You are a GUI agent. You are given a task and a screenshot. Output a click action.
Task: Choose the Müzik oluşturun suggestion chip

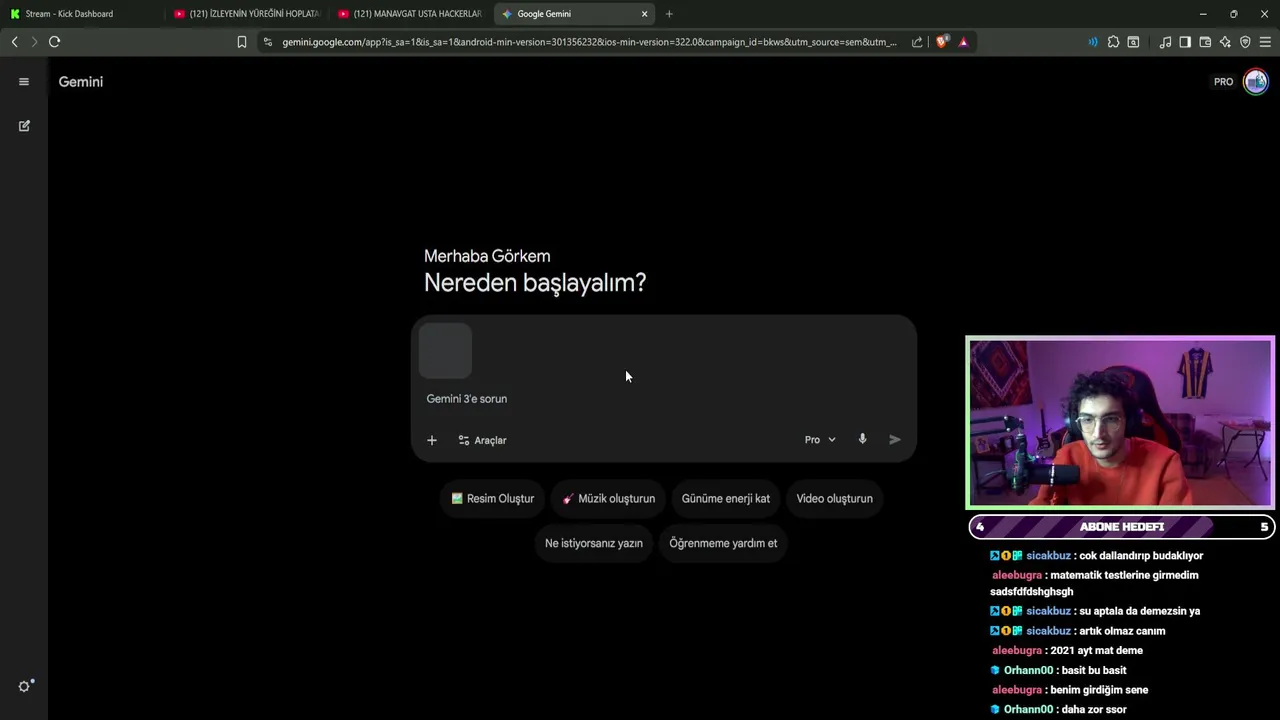[608, 498]
